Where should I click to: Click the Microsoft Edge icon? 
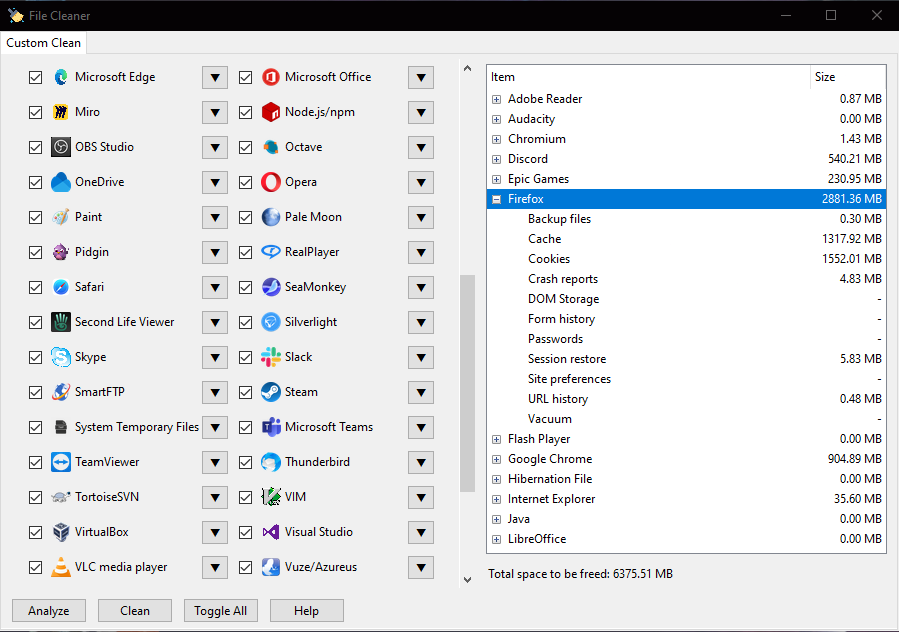click(x=60, y=77)
